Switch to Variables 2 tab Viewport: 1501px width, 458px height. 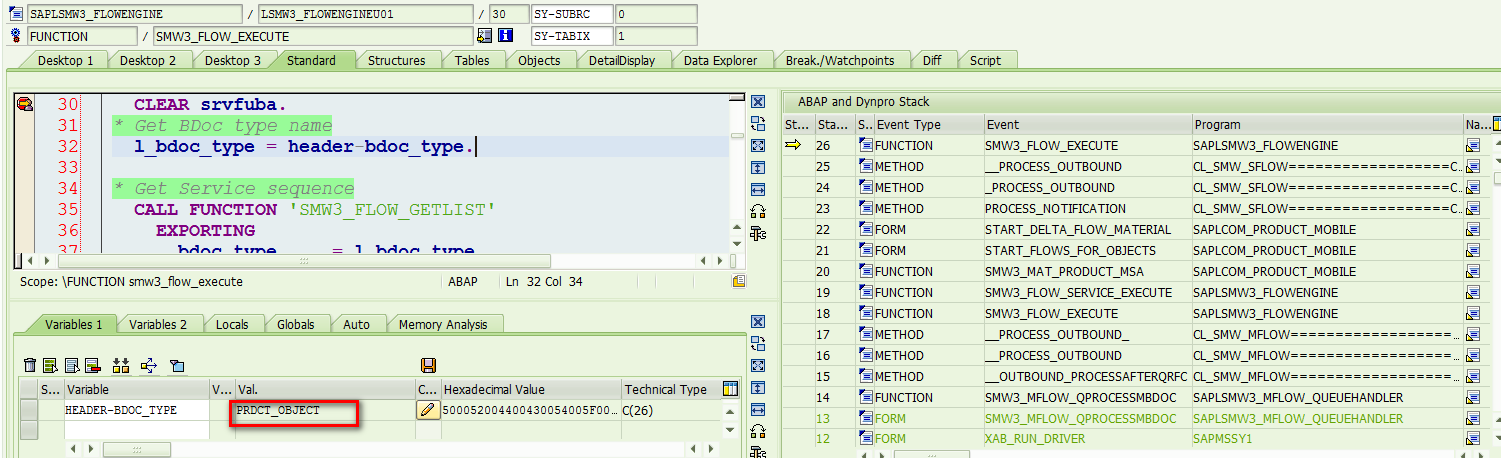(158, 324)
